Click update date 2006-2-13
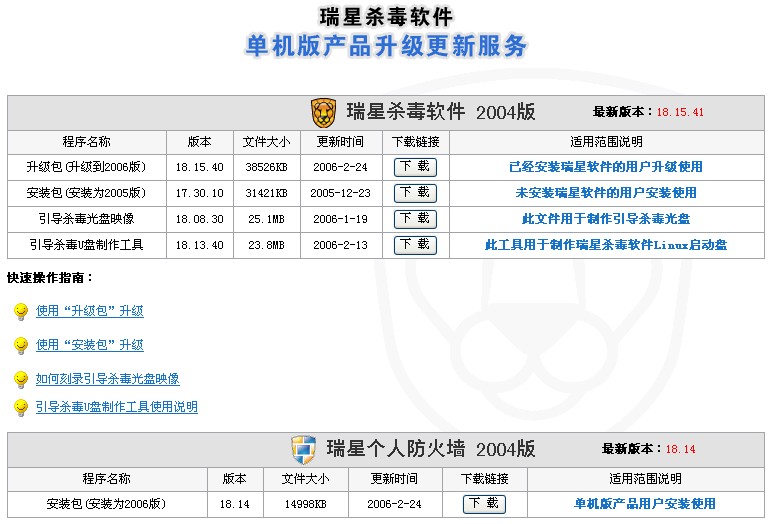 [340, 245]
